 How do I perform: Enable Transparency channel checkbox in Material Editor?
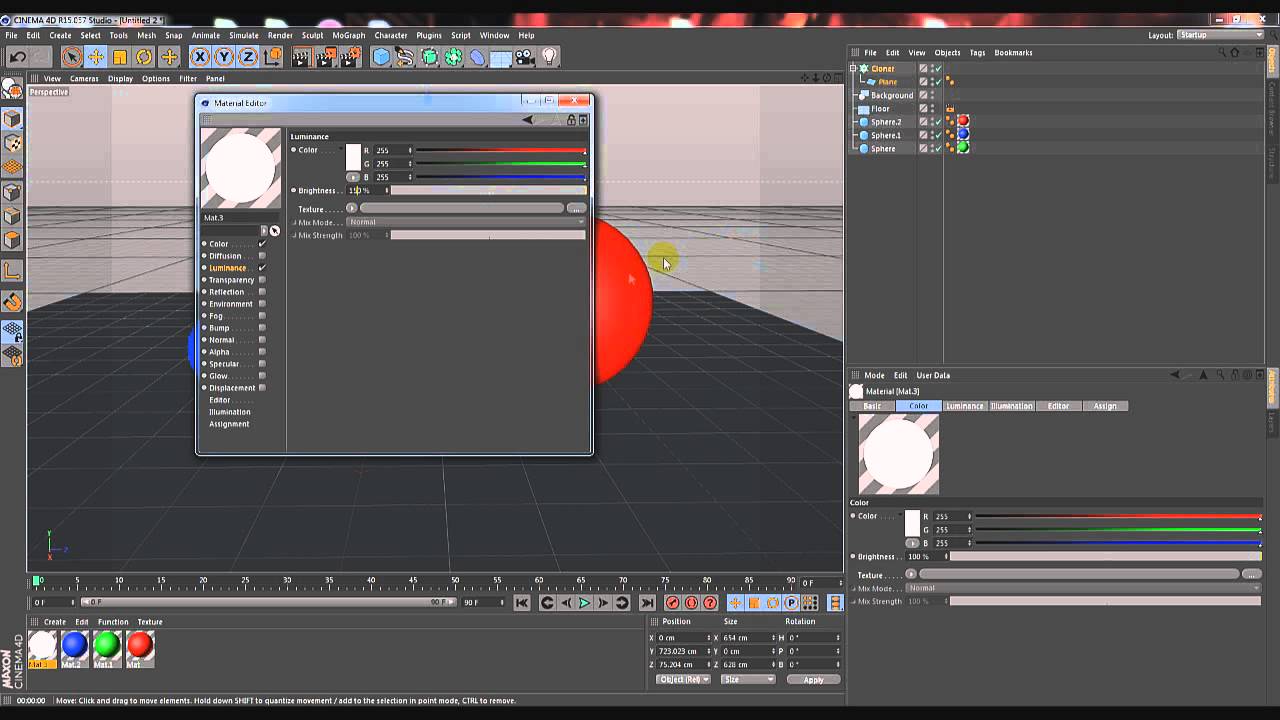pos(262,280)
